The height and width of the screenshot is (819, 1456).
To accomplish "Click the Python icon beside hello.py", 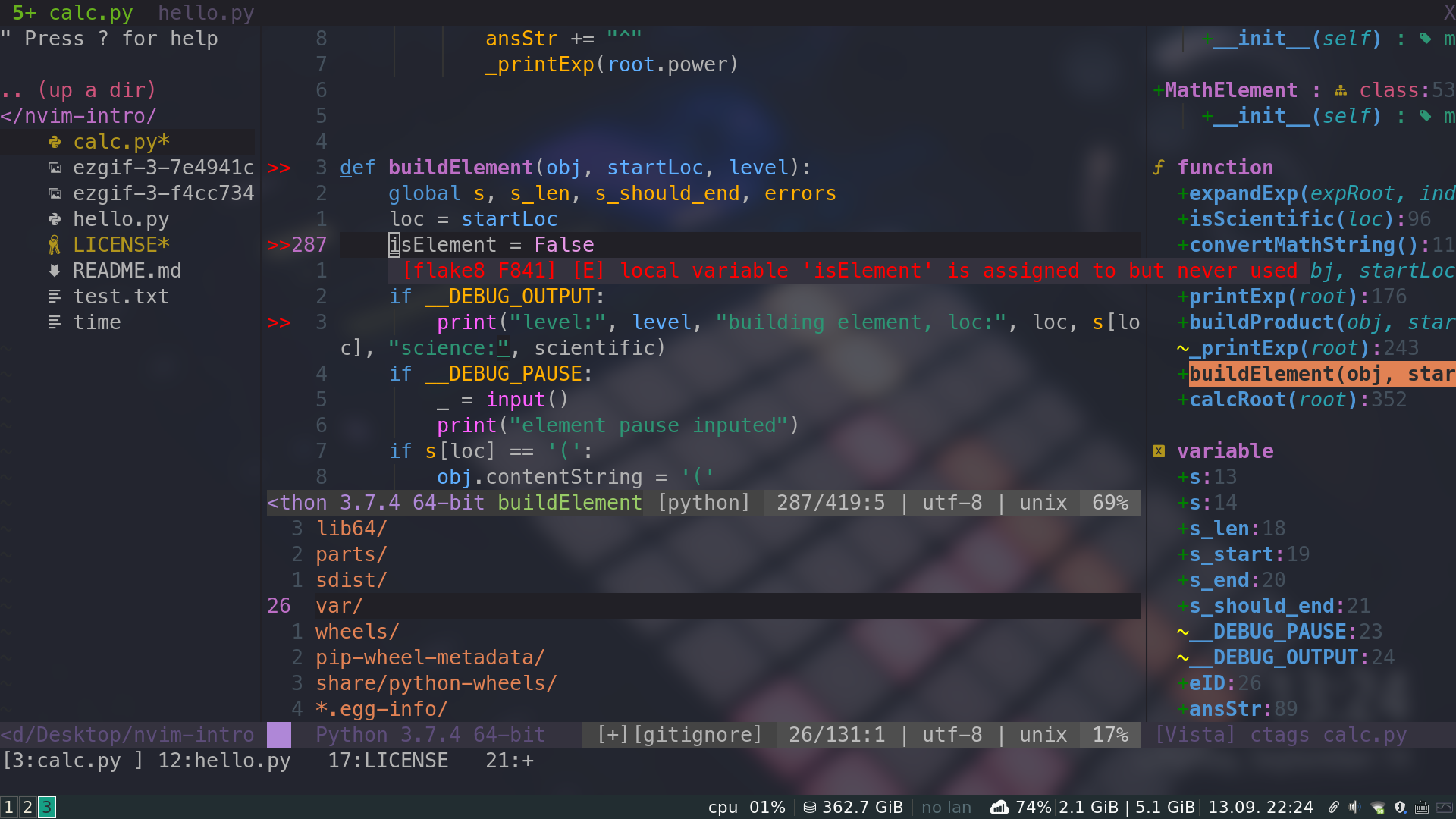I will pyautogui.click(x=55, y=219).
